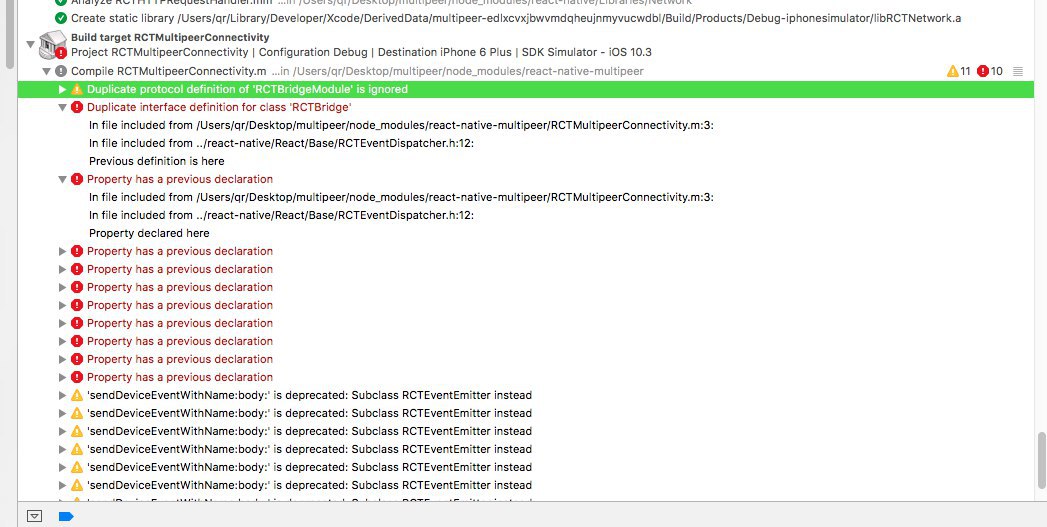Click the toolbox icon of the RCTMultipeerConnectivity target

53,44
